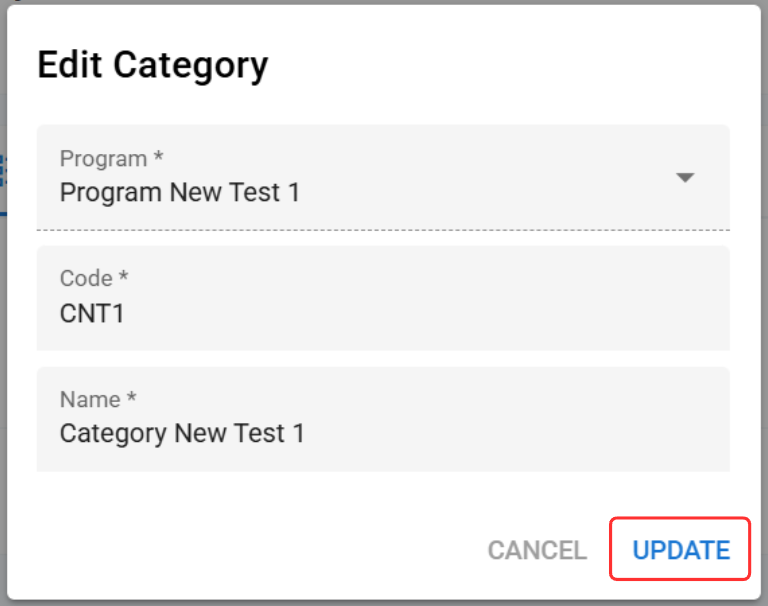Focus the Code input field
768x606 pixels.
click(383, 299)
